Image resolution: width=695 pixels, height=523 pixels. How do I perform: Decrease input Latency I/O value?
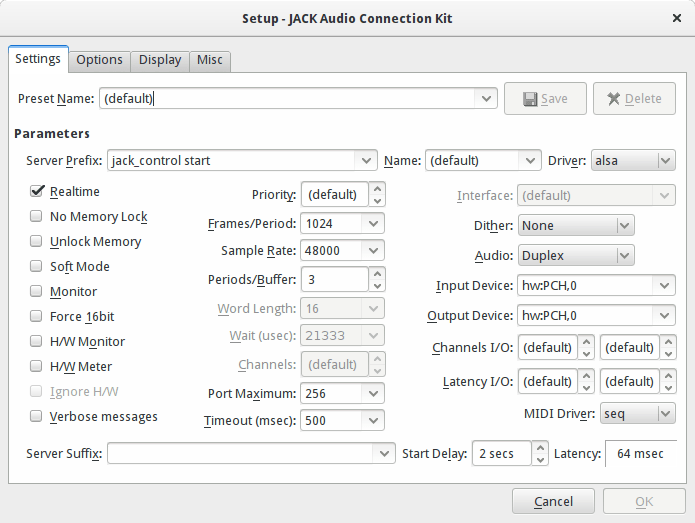[586, 388]
